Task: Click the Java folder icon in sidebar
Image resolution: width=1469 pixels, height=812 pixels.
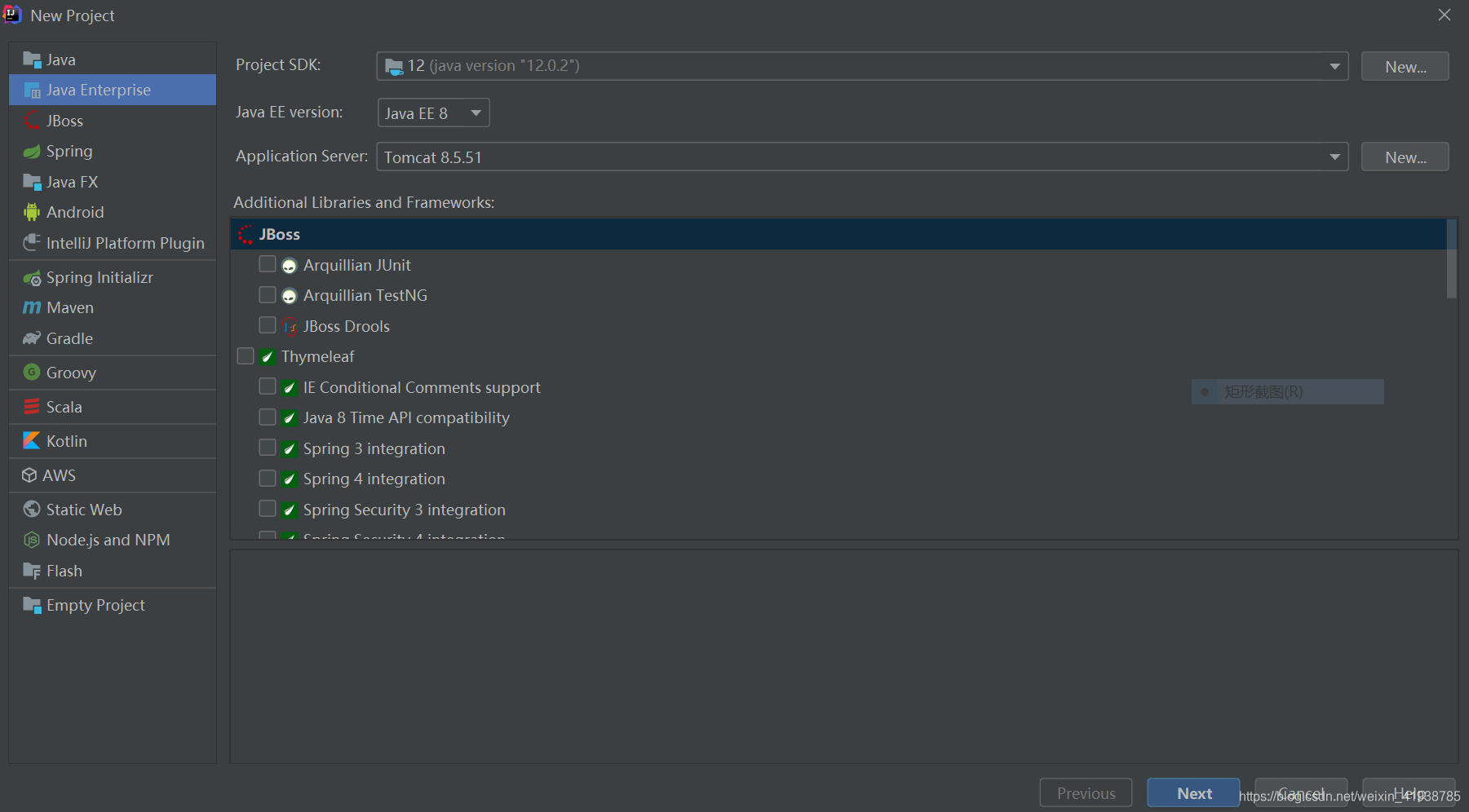Action: click(32, 60)
